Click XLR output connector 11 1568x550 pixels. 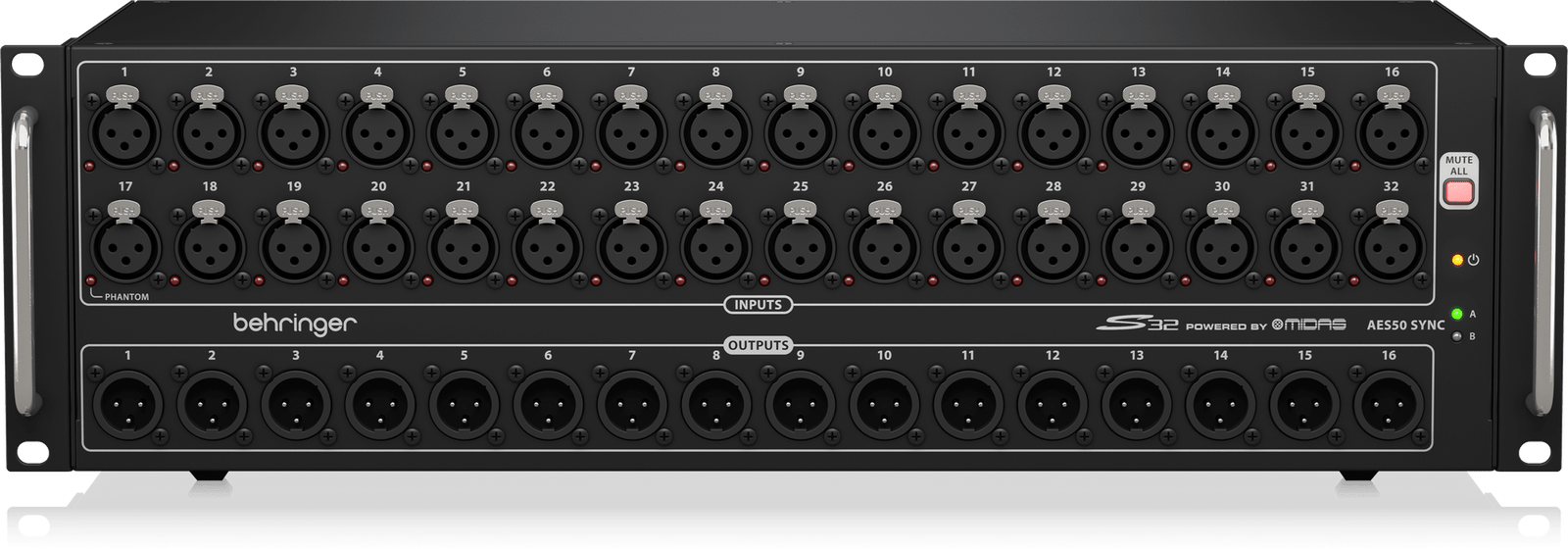click(968, 405)
